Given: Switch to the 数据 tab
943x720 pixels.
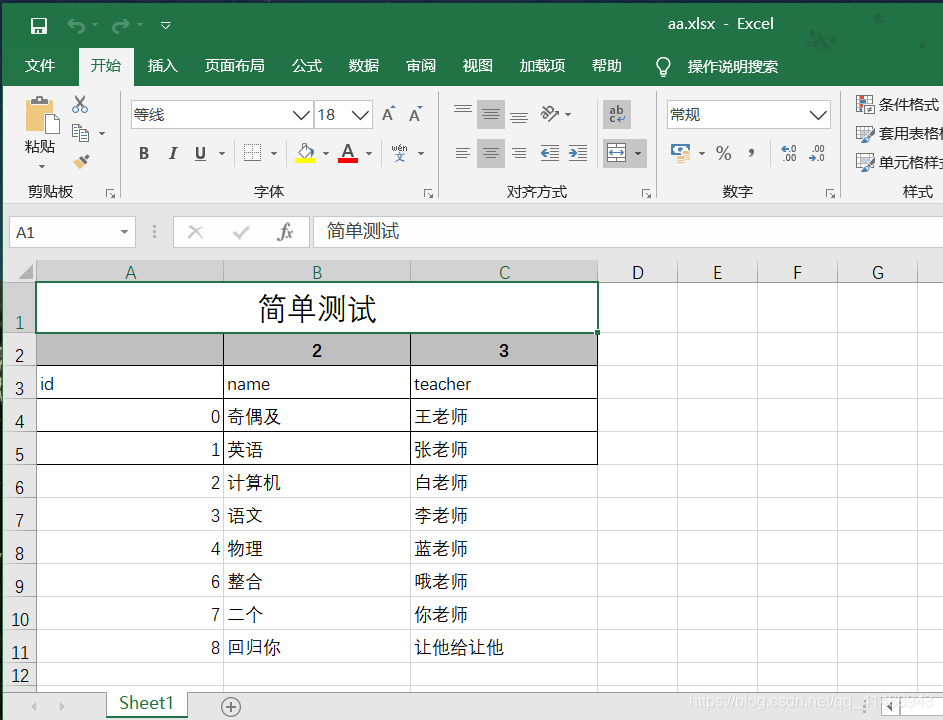Looking at the screenshot, I should [x=364, y=66].
